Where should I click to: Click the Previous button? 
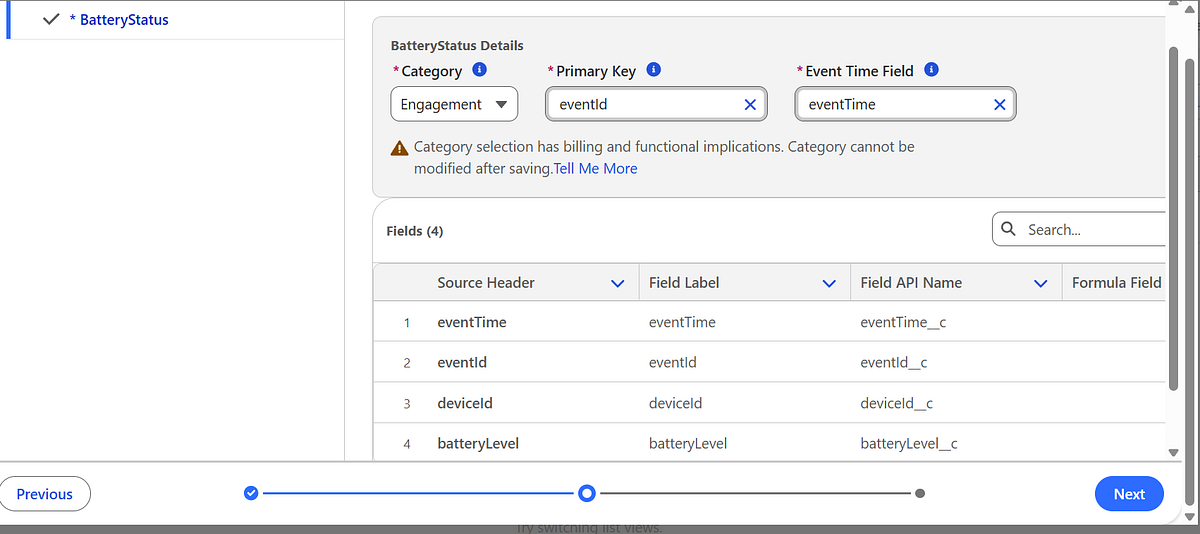tap(45, 493)
